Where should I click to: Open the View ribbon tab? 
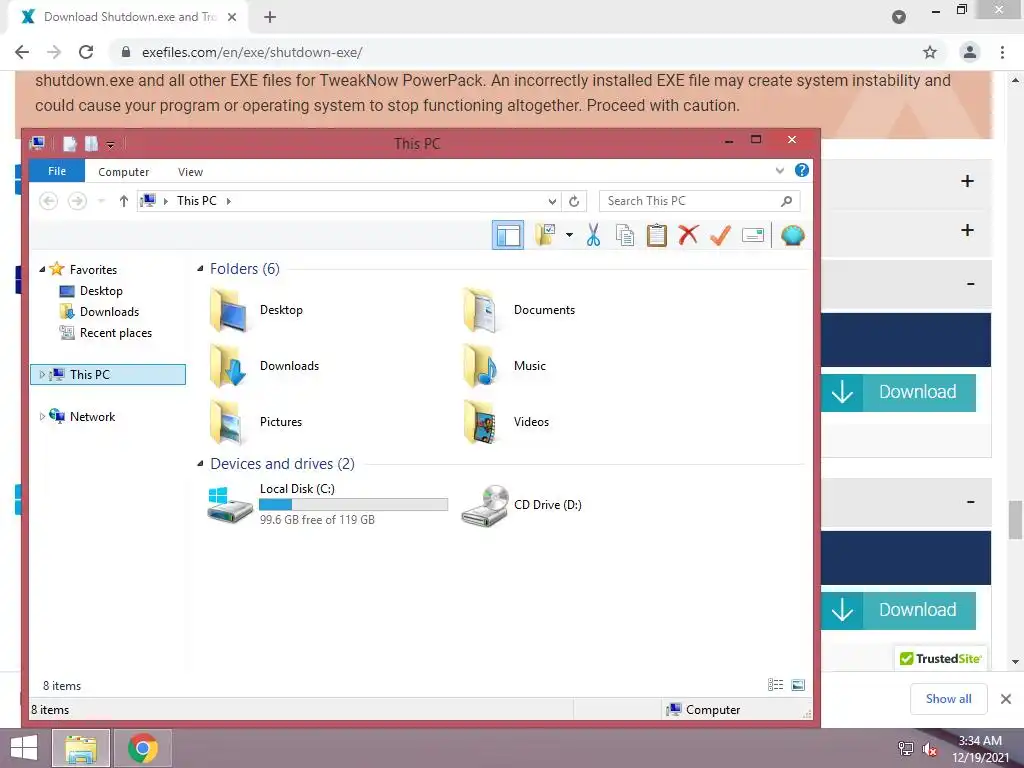coord(190,172)
